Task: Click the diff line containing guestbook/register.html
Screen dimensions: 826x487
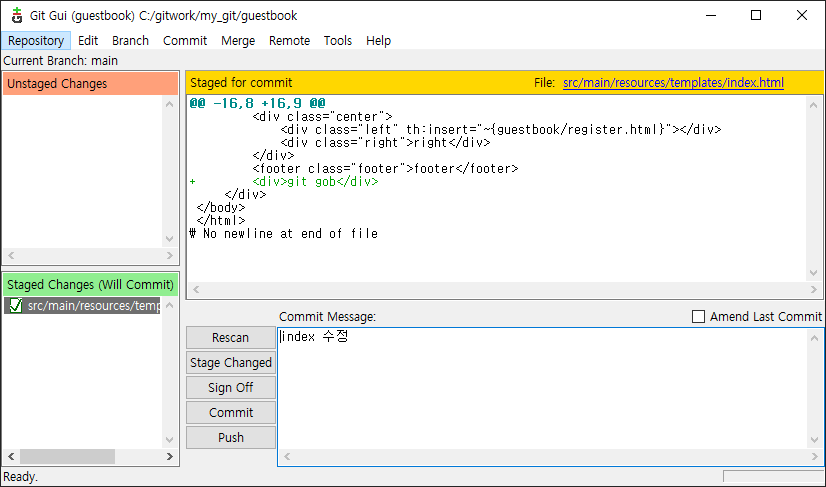Action: pos(501,130)
